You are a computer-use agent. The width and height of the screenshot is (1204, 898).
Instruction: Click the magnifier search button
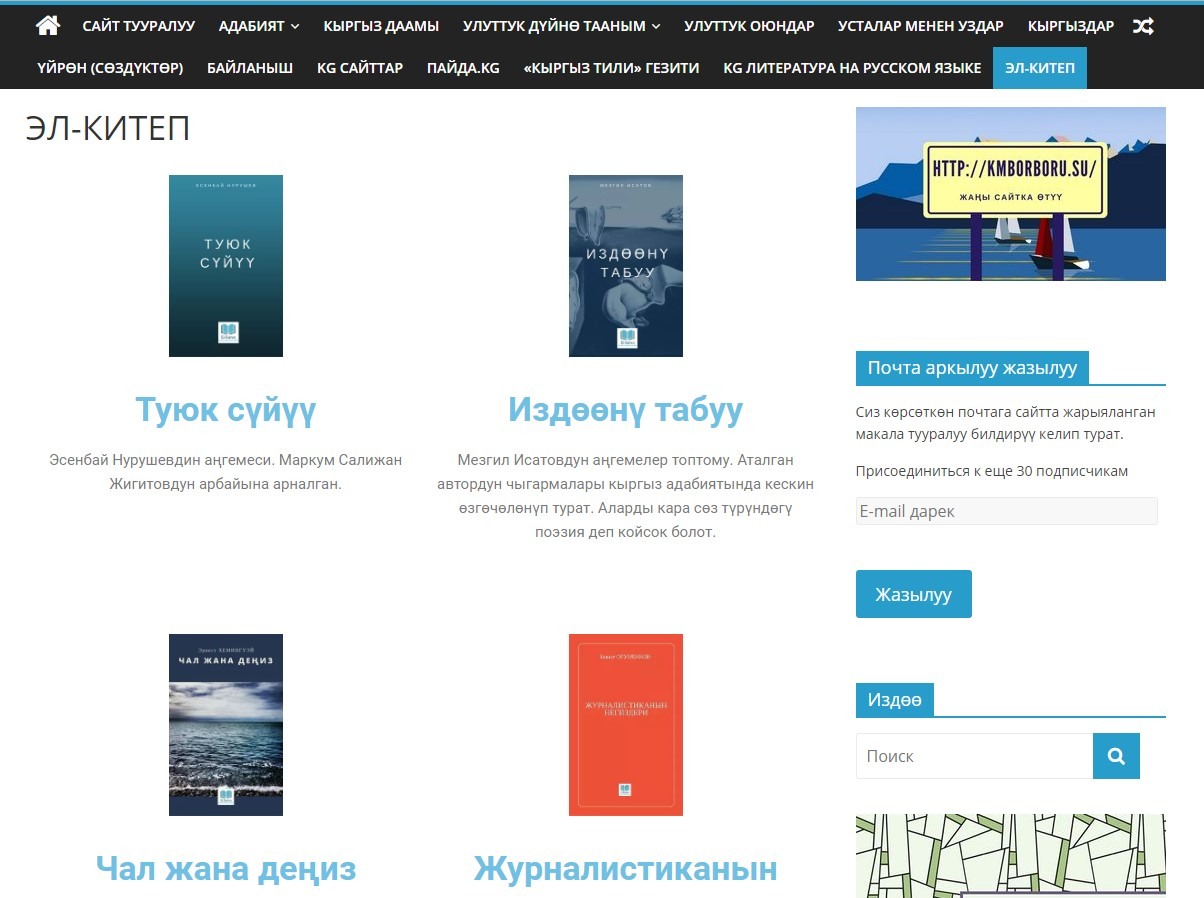pyautogui.click(x=1116, y=756)
